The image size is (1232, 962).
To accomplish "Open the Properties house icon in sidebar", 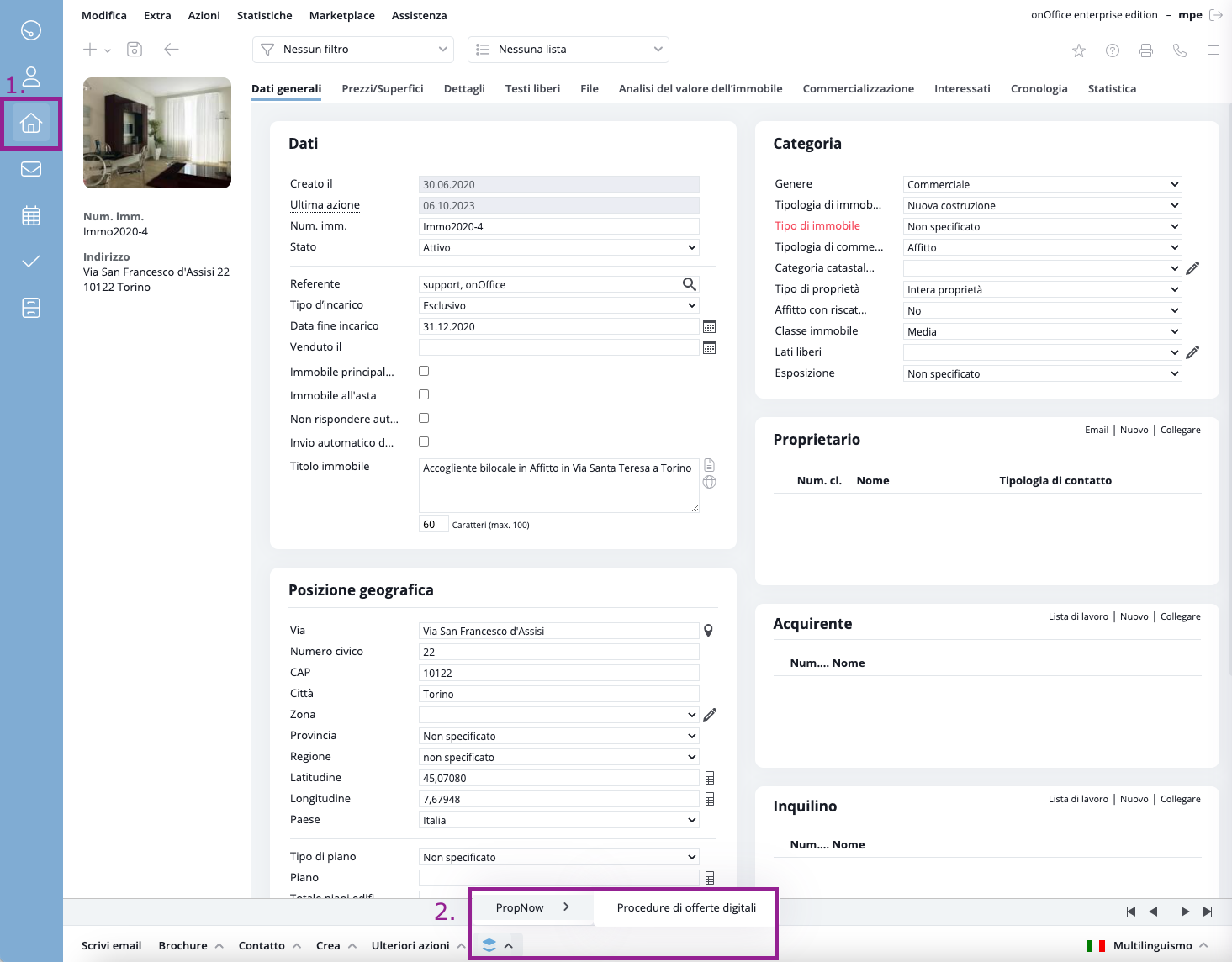I will click(31, 124).
